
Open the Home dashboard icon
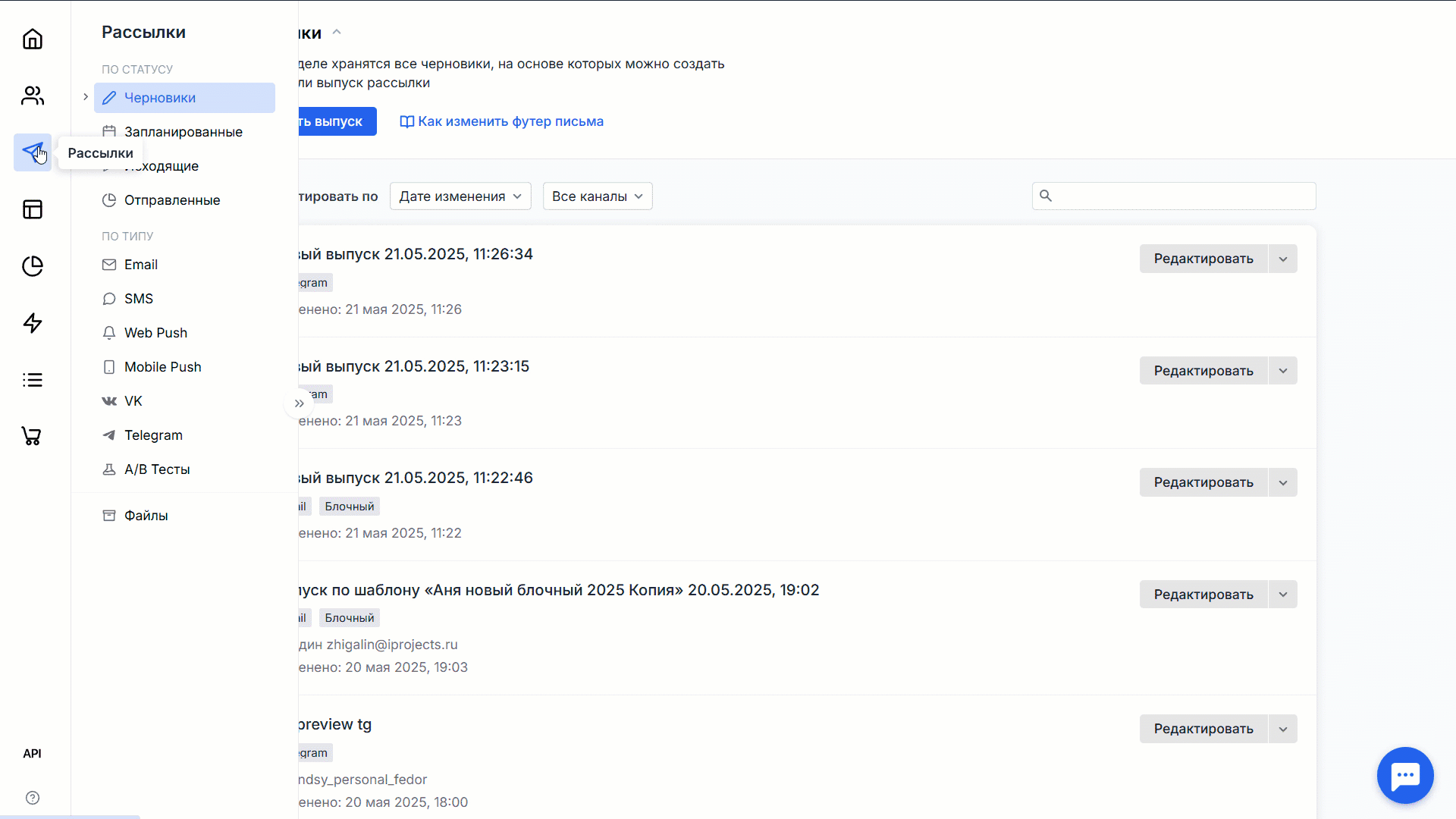[x=33, y=39]
